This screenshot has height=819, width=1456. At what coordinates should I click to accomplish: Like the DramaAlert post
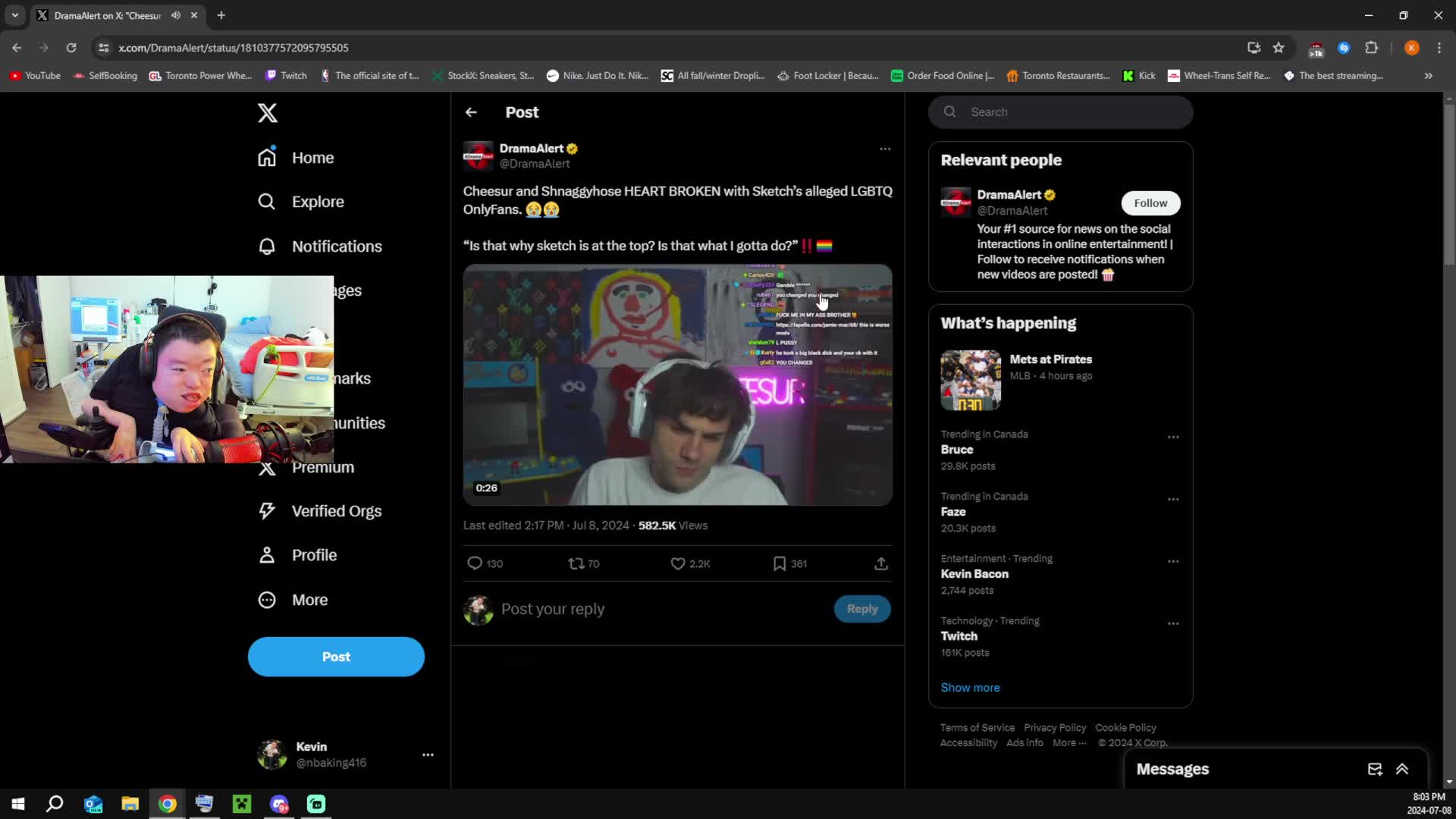point(677,563)
